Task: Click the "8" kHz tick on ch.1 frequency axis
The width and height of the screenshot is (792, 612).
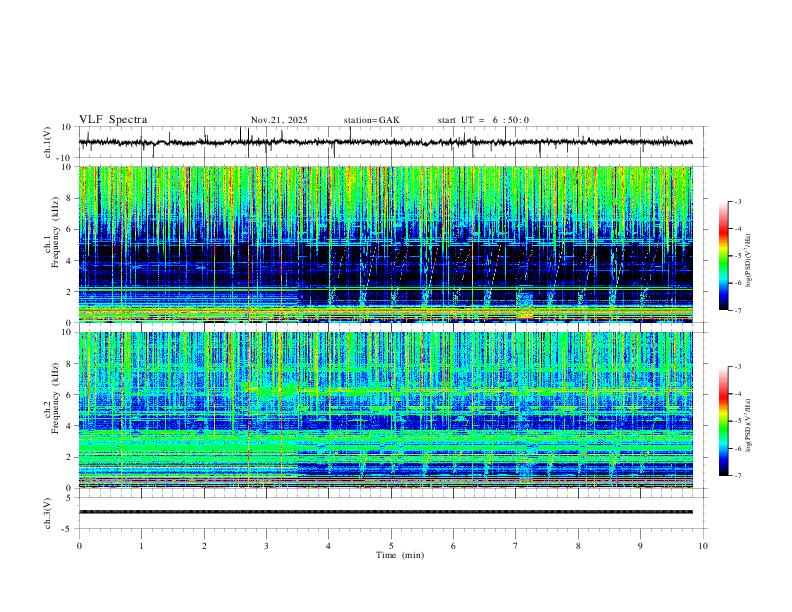Action: [69, 198]
